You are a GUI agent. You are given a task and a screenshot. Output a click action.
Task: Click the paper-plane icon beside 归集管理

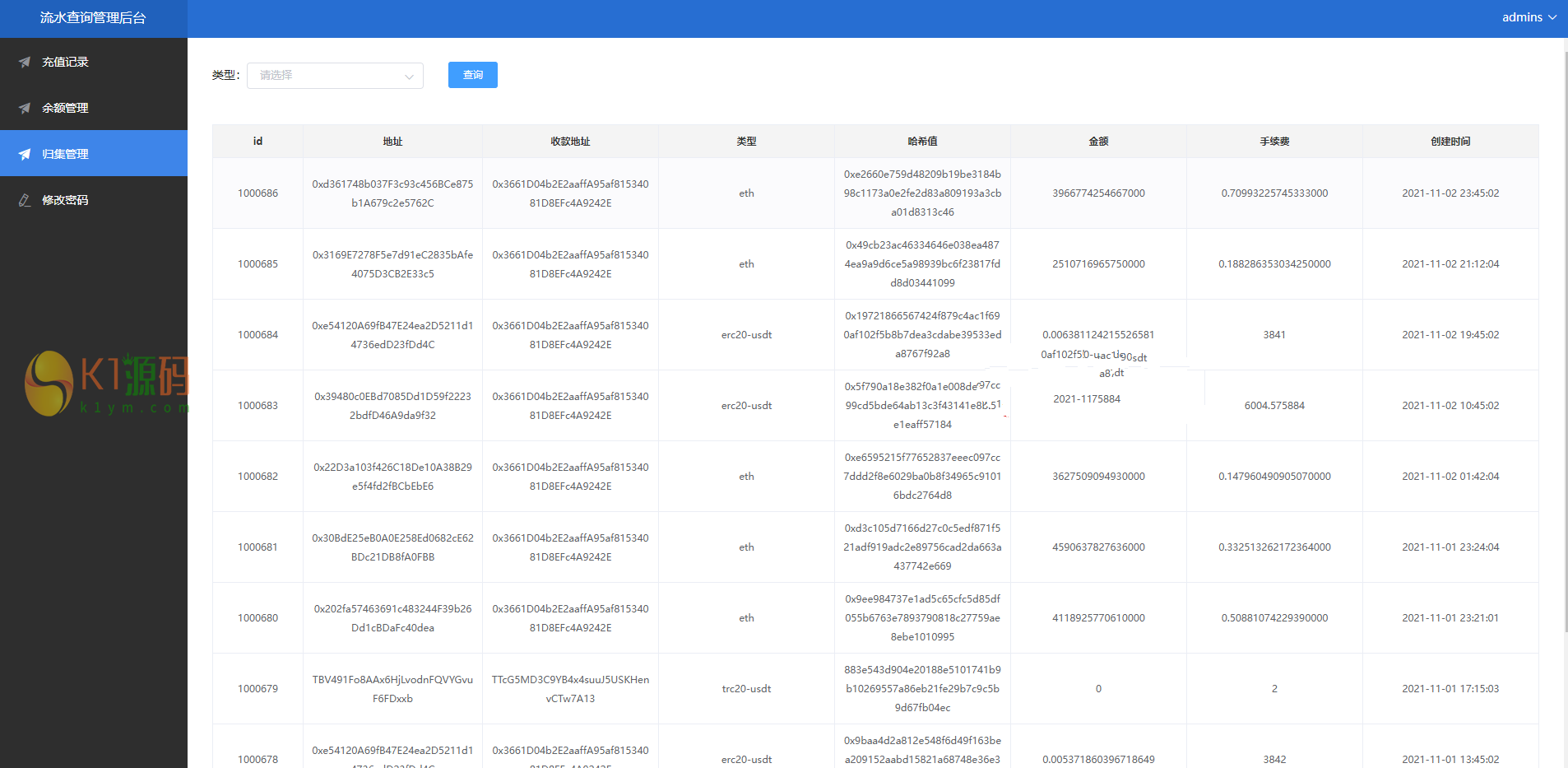click(25, 154)
